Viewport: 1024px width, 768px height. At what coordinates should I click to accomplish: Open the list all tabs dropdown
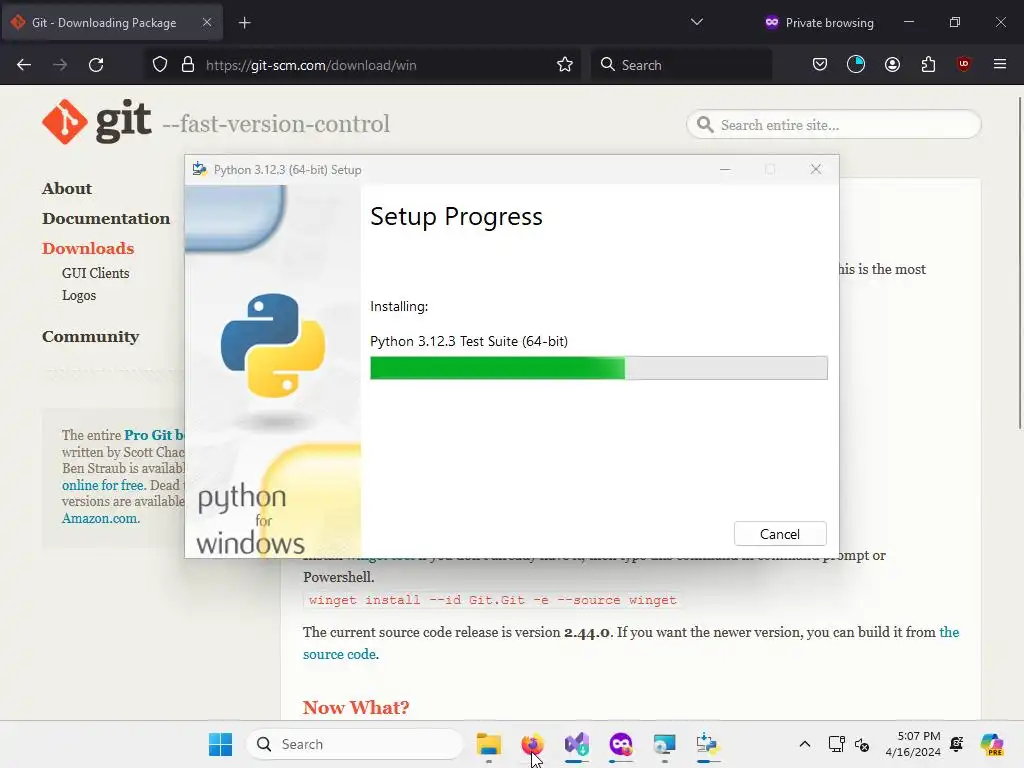tap(697, 22)
